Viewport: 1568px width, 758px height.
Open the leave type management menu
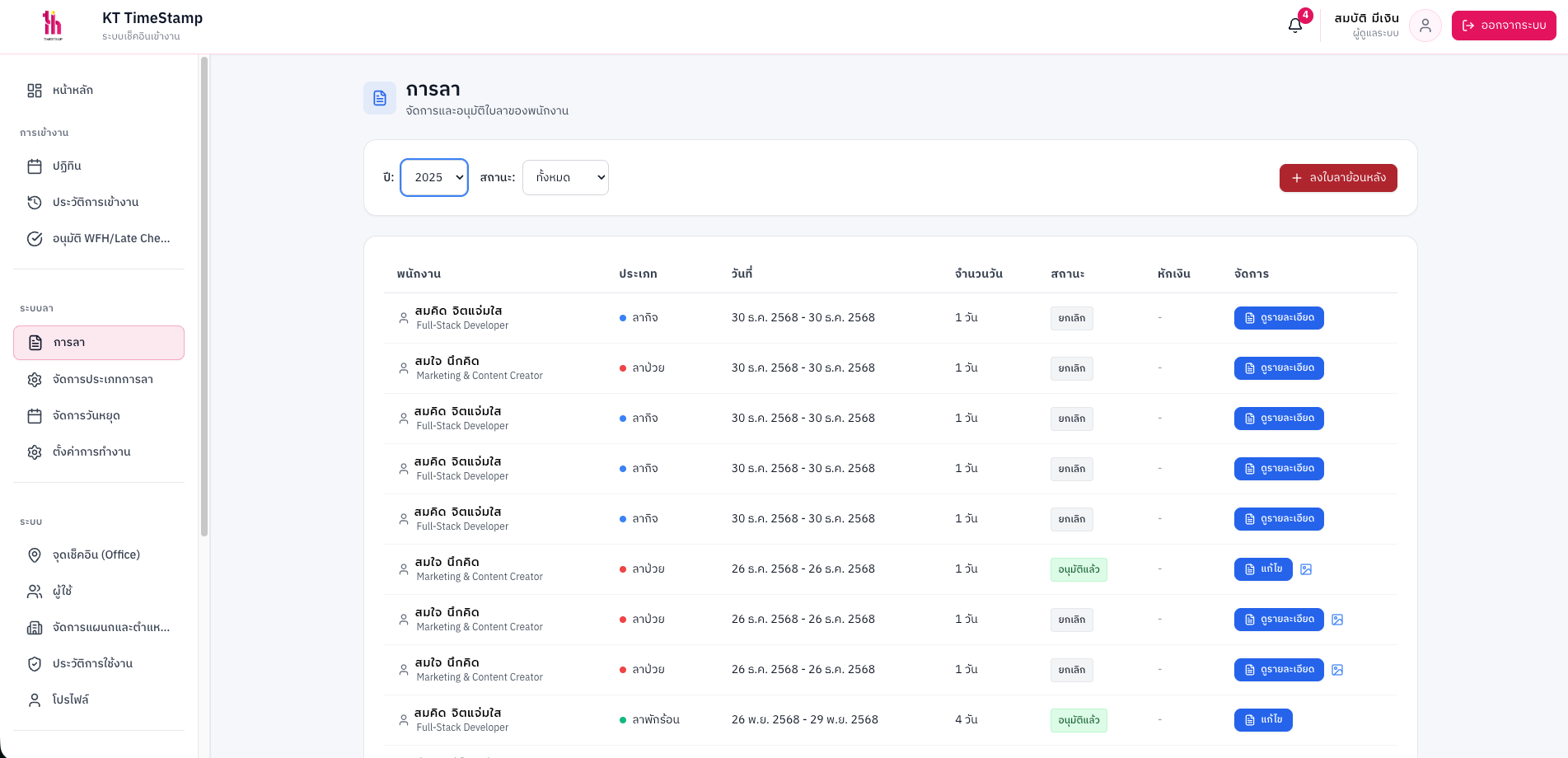coord(103,380)
